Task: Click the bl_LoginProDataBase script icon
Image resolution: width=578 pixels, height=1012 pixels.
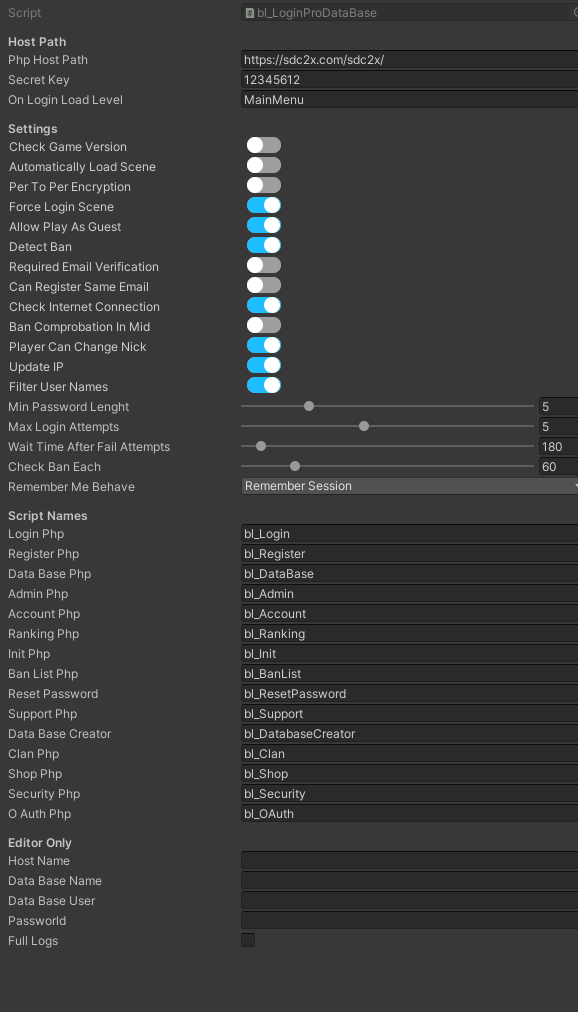Action: tap(250, 13)
